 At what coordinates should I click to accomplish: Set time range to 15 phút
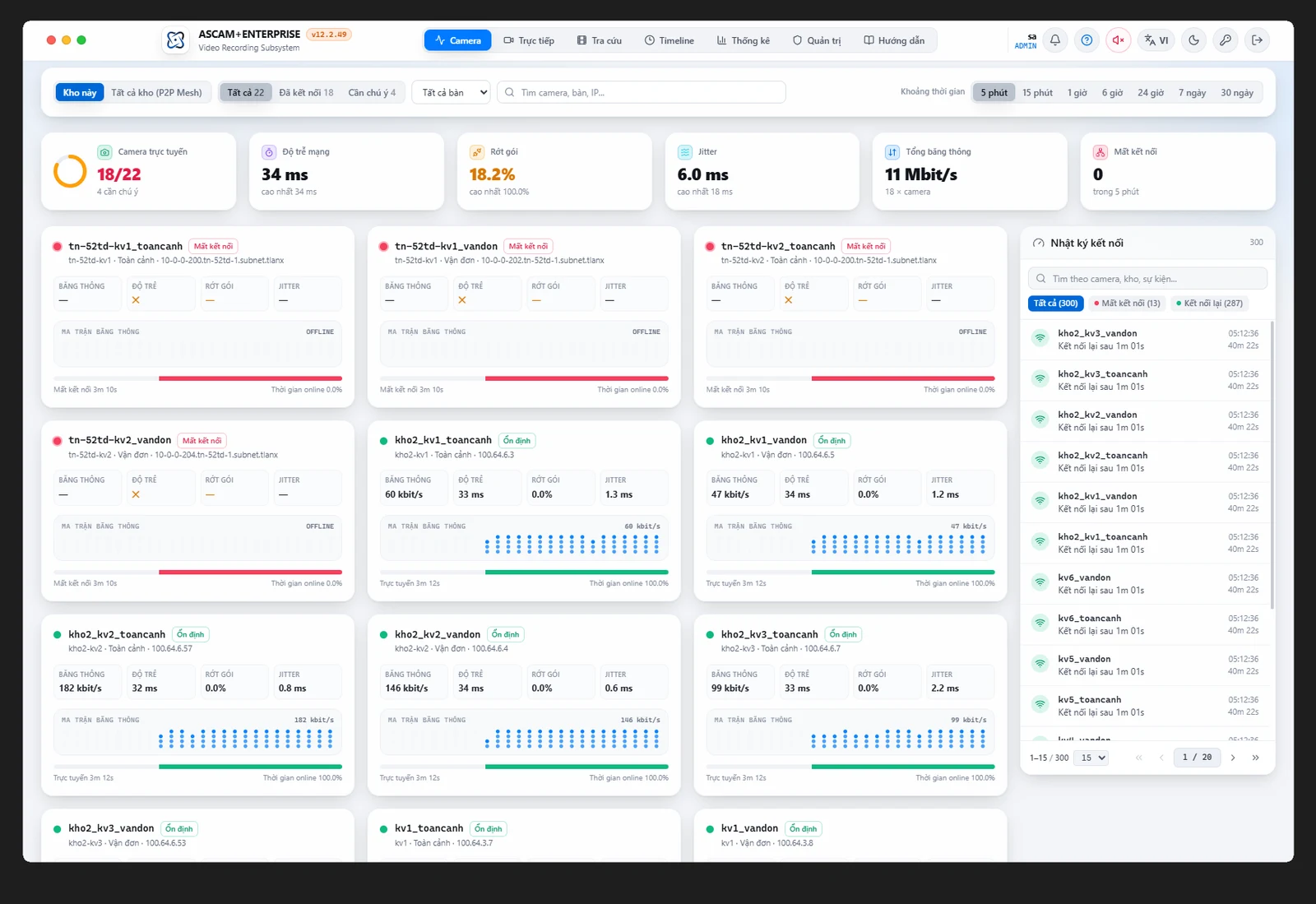(1037, 93)
